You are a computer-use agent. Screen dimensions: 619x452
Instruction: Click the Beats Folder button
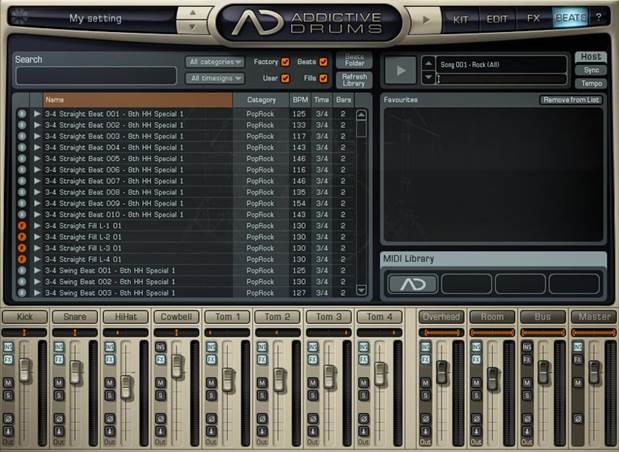(354, 60)
